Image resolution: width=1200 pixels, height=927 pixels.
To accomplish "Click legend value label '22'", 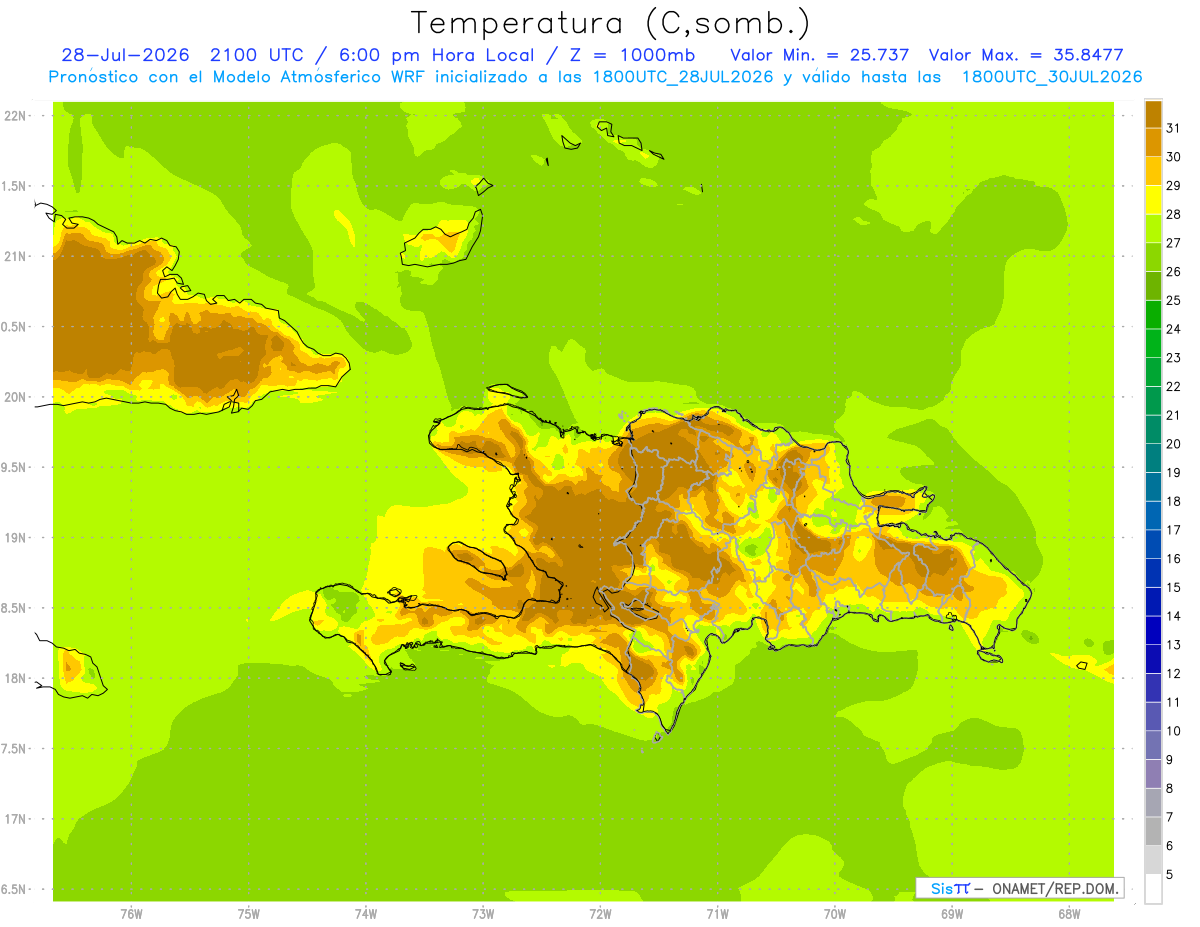I will coord(1174,386).
